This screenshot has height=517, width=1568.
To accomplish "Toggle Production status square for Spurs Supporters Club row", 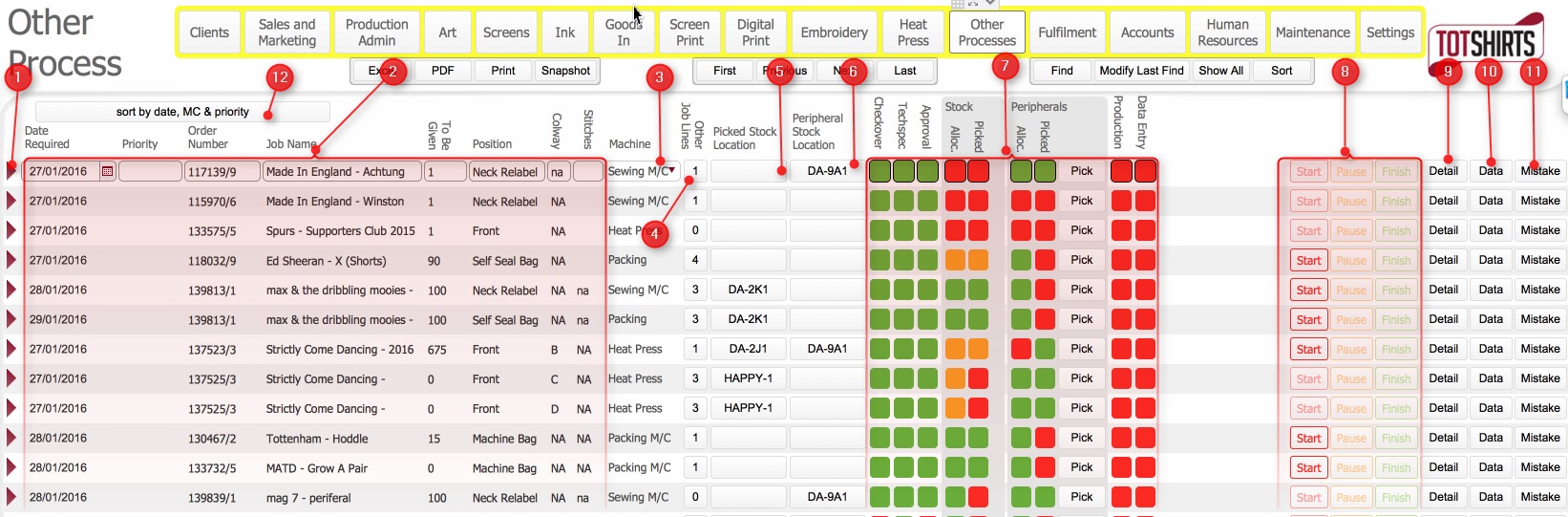I will point(1121,230).
